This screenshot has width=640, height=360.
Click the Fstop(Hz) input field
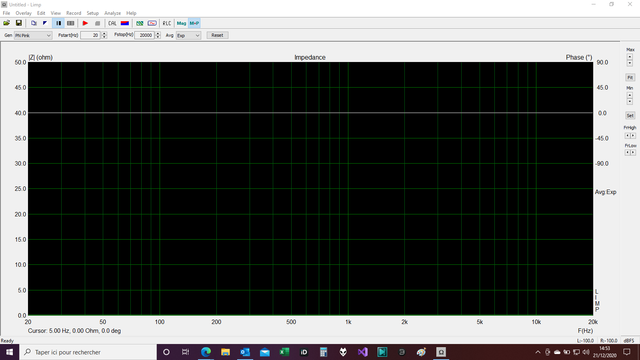point(144,36)
